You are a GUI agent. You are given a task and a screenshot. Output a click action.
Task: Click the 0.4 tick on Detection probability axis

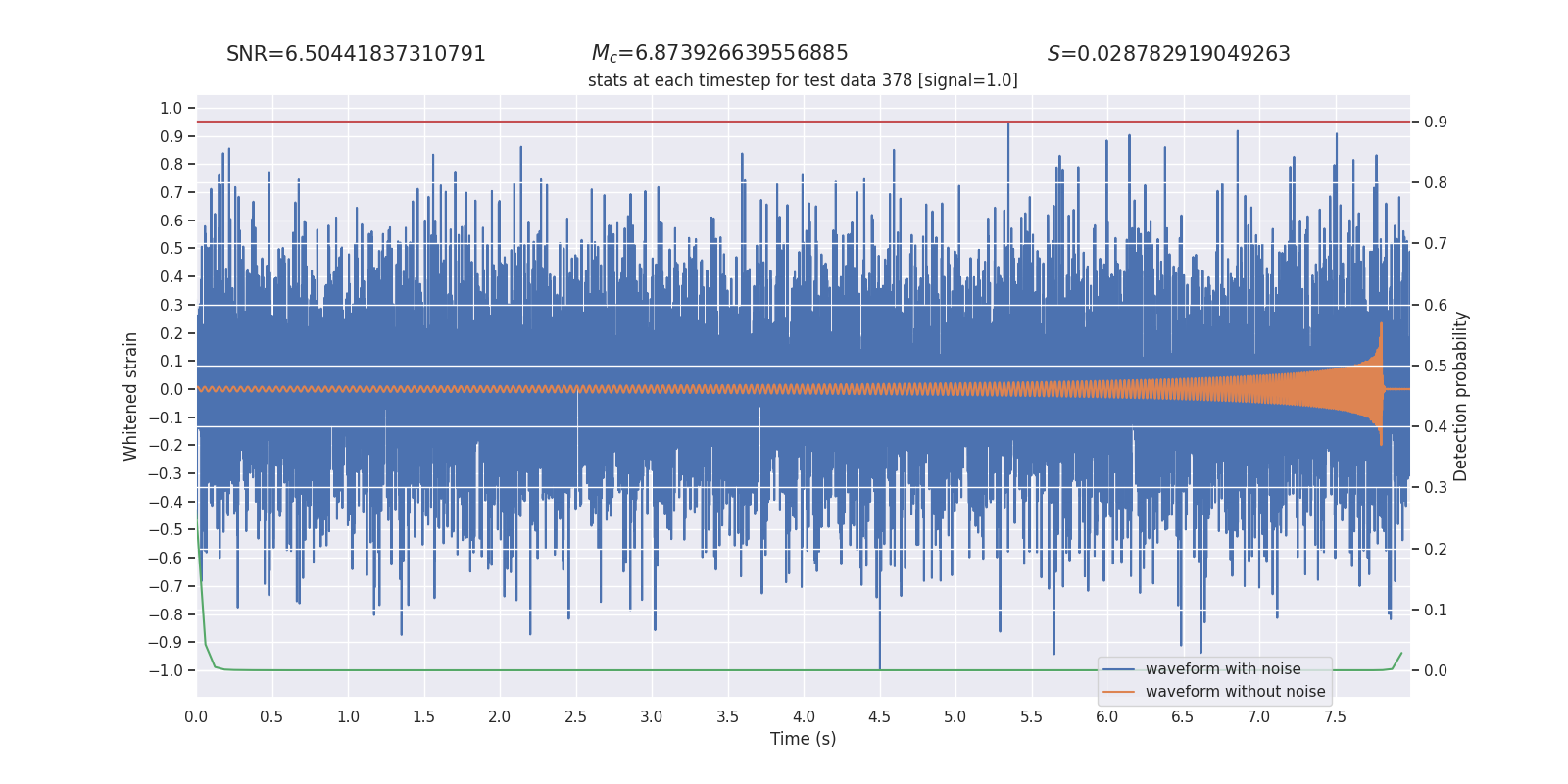pyautogui.click(x=1436, y=426)
